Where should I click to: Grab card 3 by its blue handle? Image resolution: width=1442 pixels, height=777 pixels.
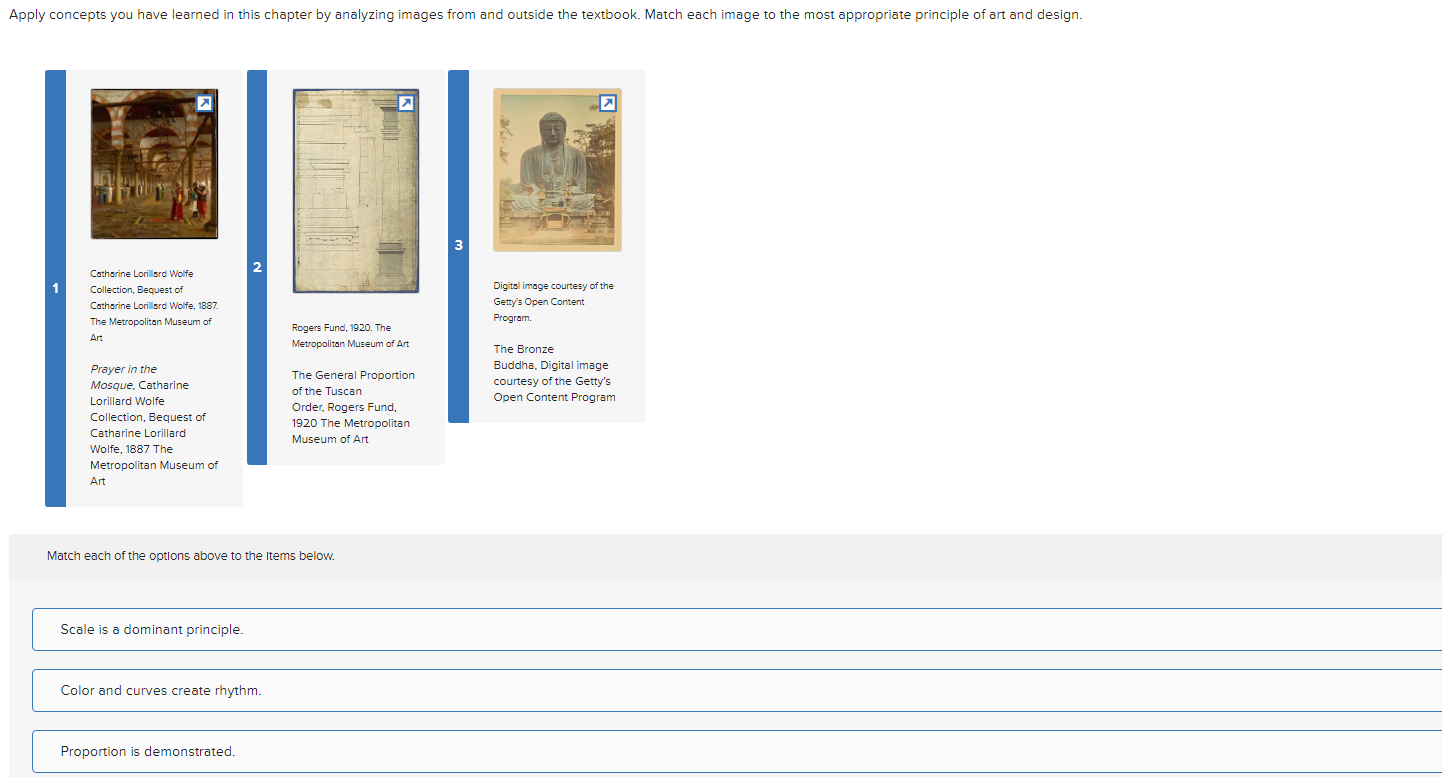pos(459,246)
